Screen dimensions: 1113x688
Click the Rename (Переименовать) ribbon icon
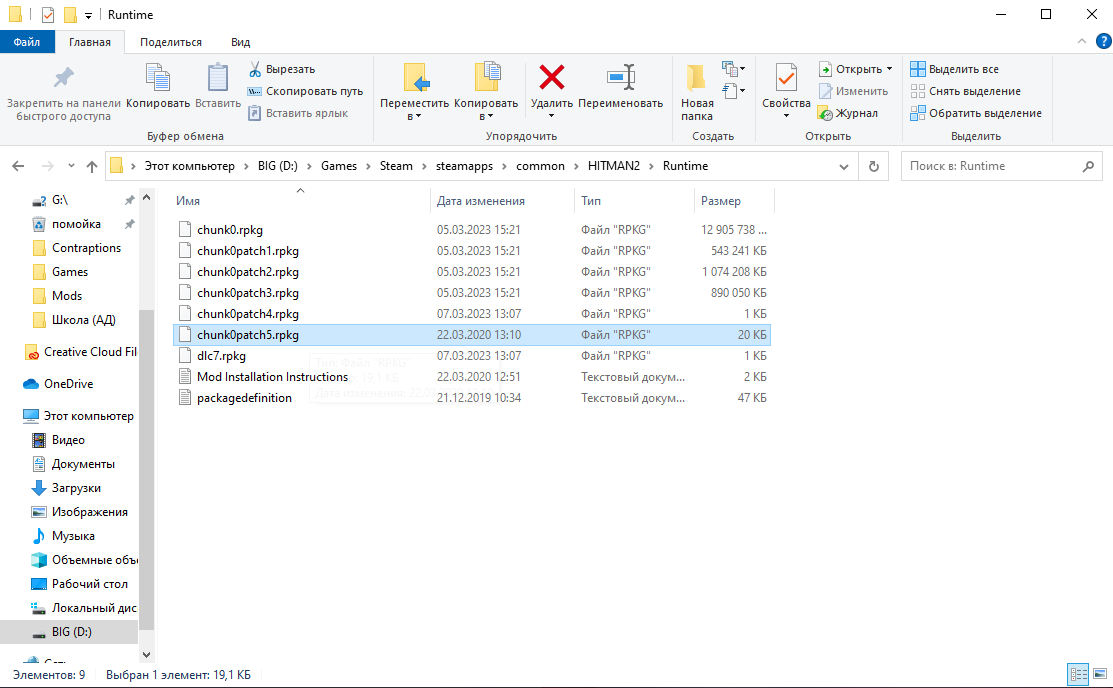620,78
